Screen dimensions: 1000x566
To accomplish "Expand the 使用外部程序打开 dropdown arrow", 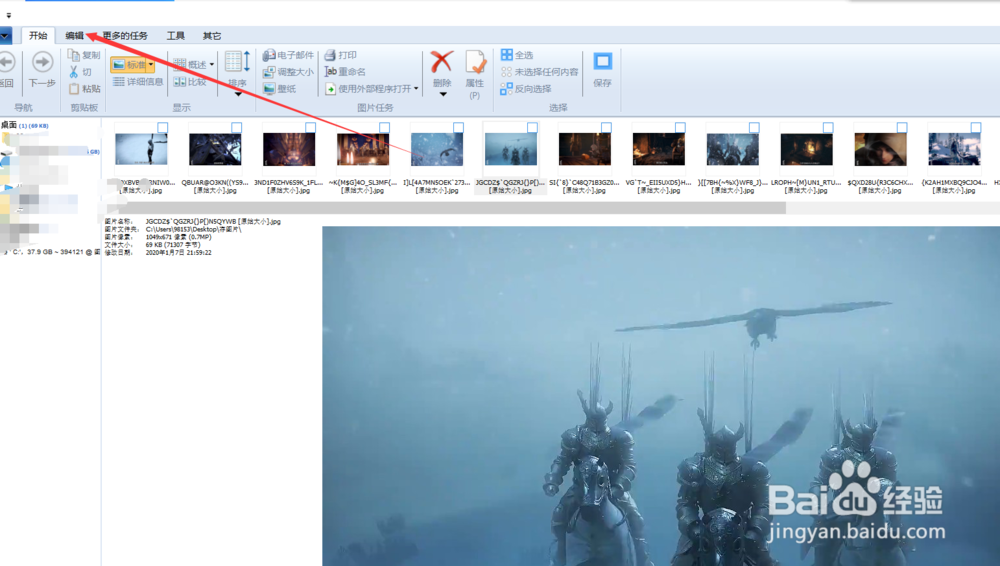I will pos(416,89).
